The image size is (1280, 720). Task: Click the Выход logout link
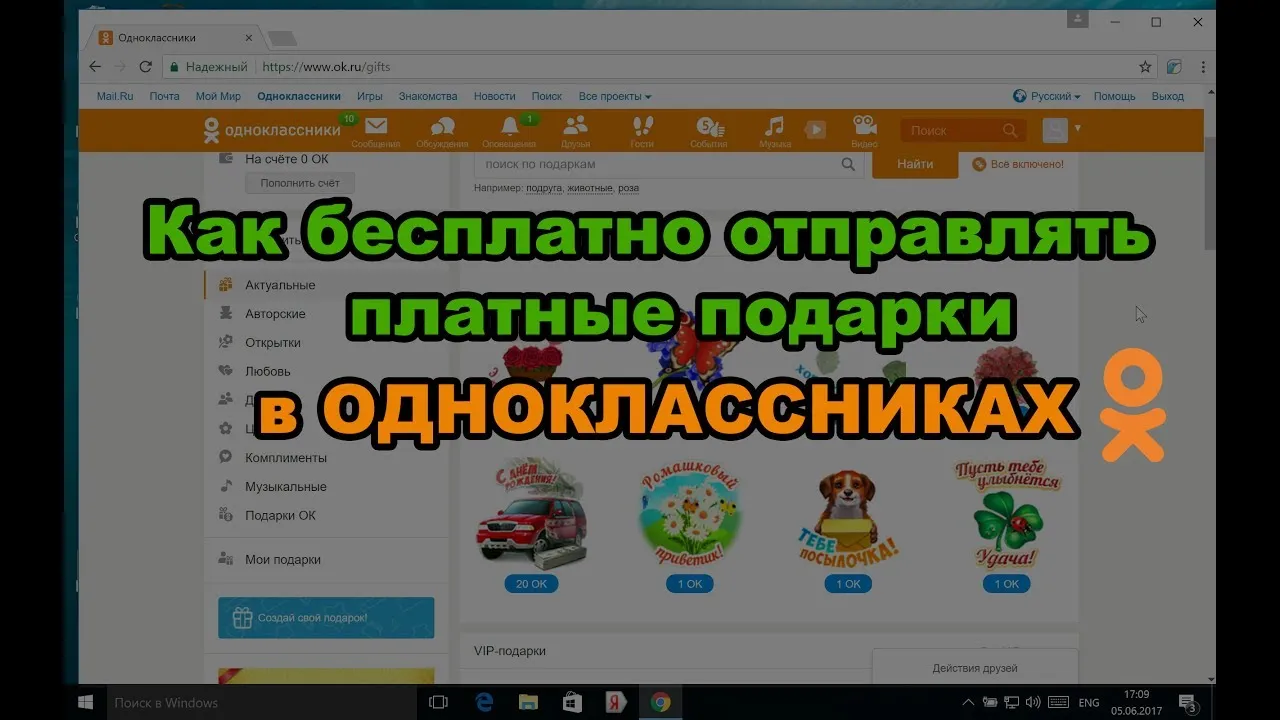coord(1168,96)
